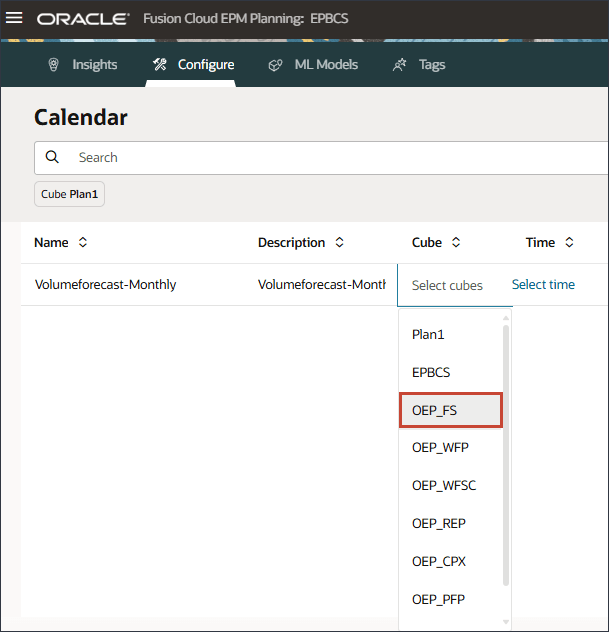The height and width of the screenshot is (632, 609).
Task: Select the Volumeforecast-Monthly name cell
Action: point(106,285)
